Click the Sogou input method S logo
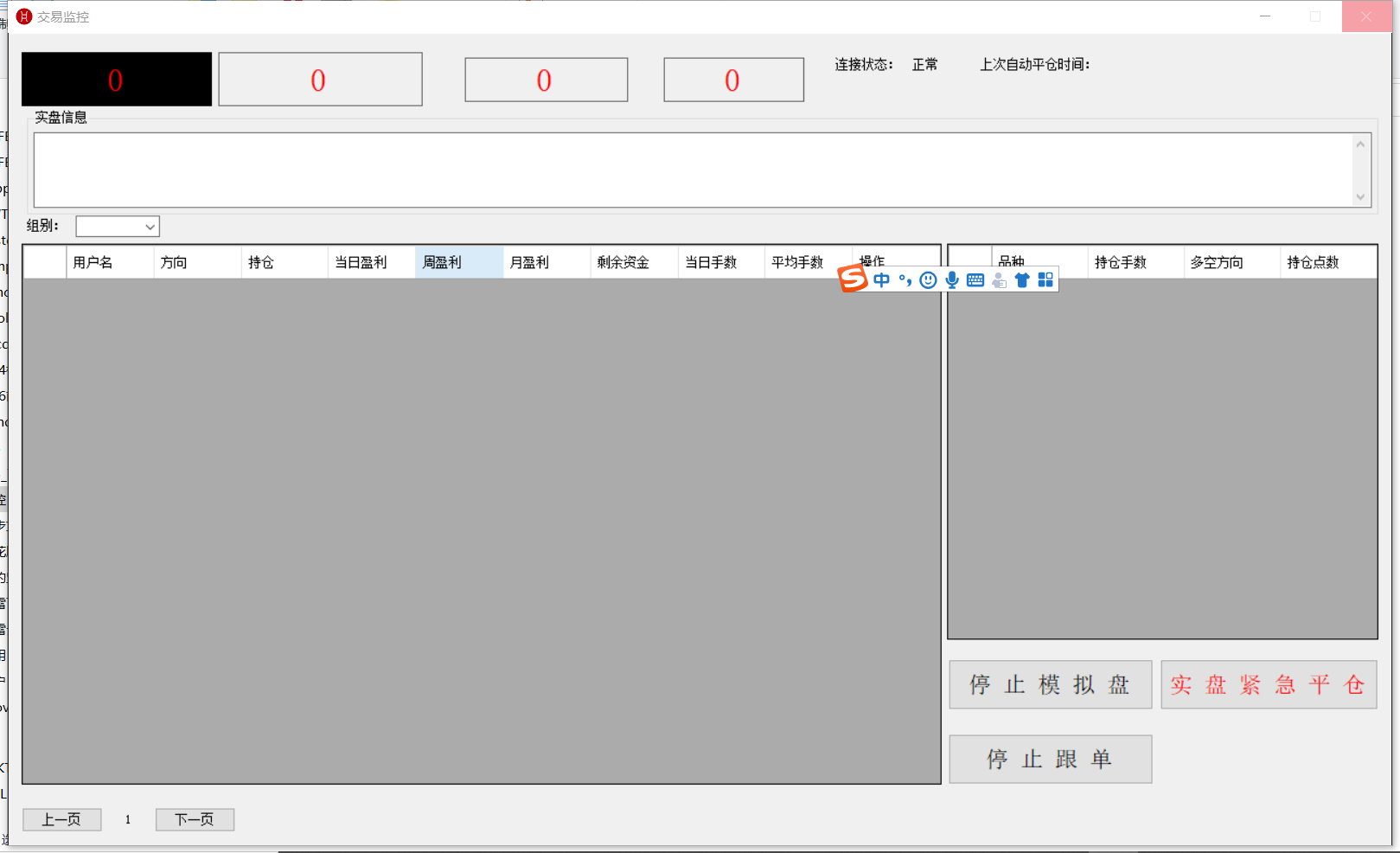Screen dimensions: 1400x853 coord(853,279)
